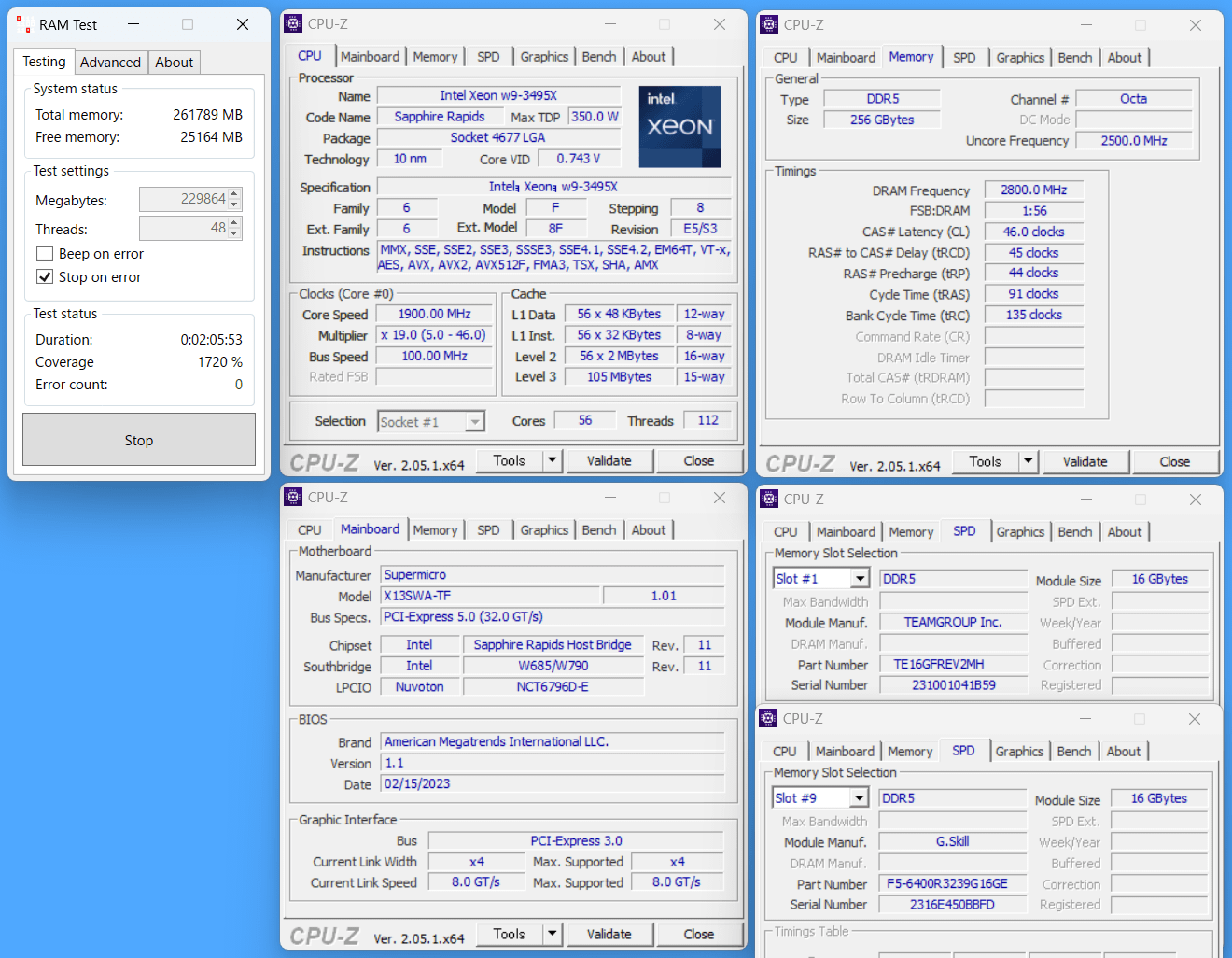
Task: Click Validate in the CPU tab window
Action: pyautogui.click(x=609, y=460)
